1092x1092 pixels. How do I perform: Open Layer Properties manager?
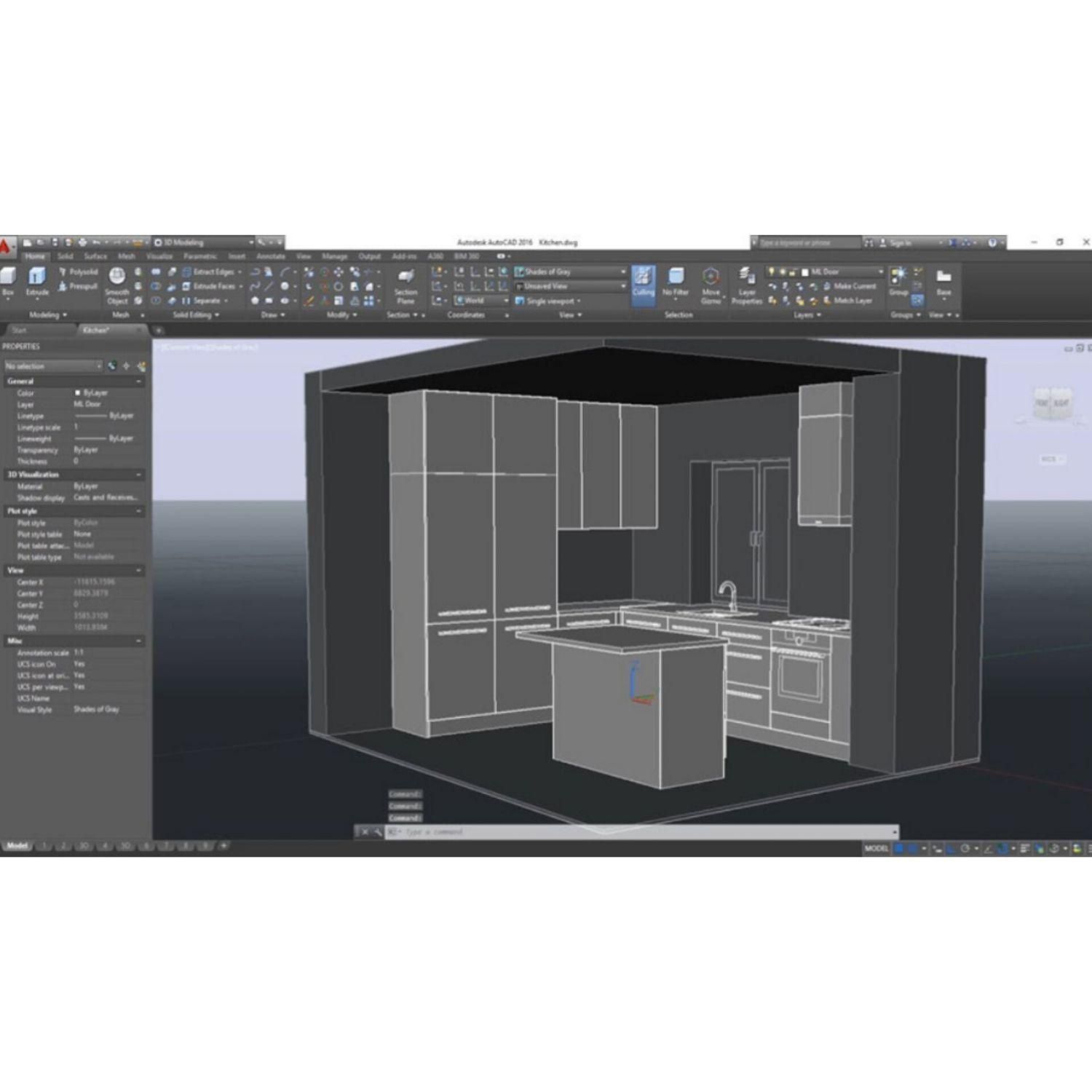click(x=746, y=285)
